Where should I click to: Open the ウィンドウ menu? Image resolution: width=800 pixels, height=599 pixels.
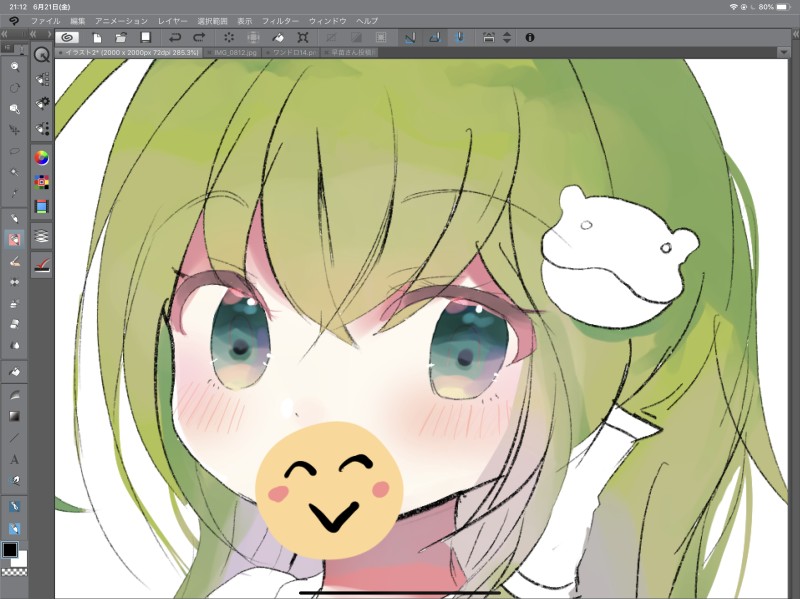click(x=328, y=21)
